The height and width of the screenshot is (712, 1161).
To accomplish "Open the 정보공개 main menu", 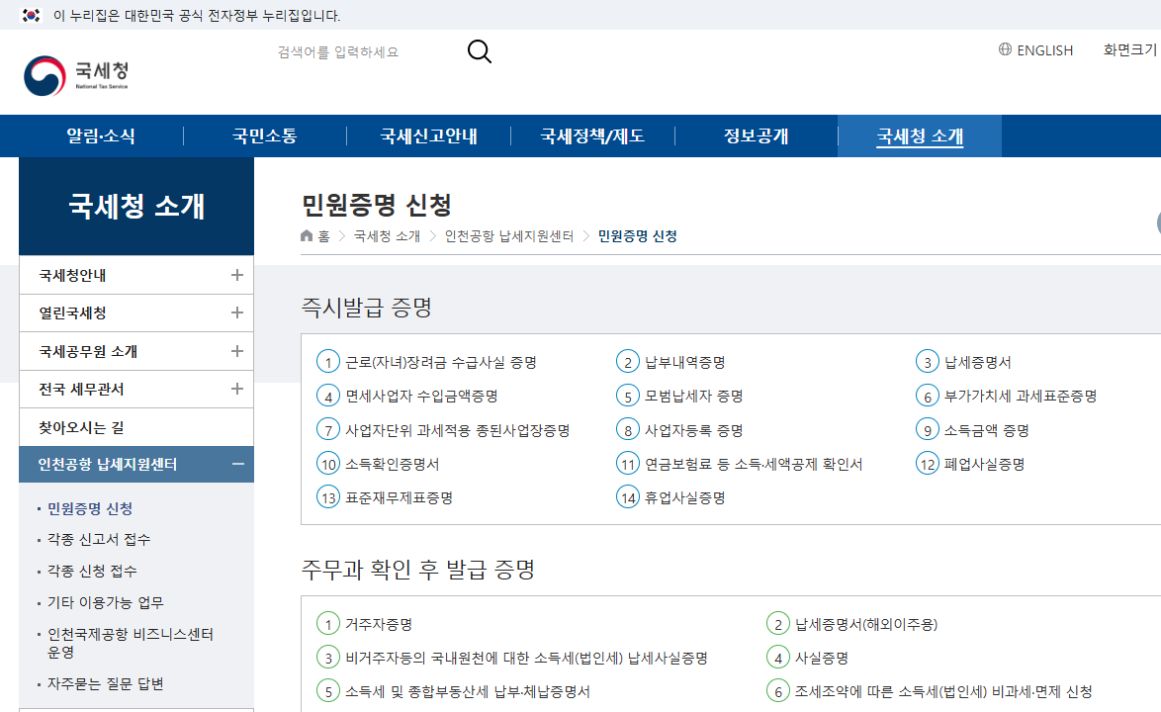I will click(756, 136).
